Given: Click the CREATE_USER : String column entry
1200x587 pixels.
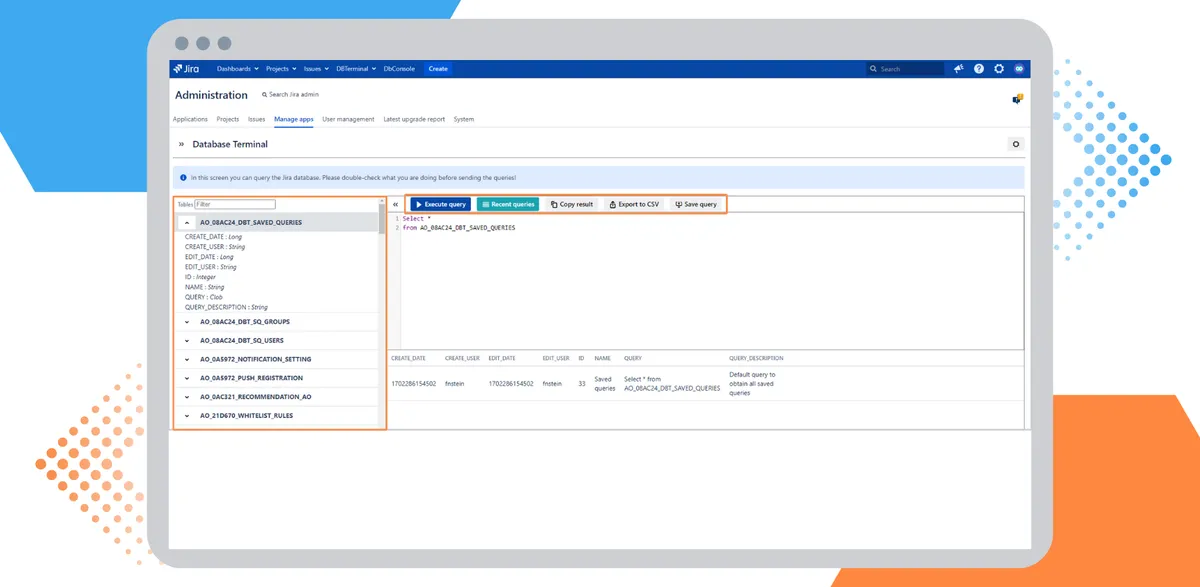Looking at the screenshot, I should 215,247.
